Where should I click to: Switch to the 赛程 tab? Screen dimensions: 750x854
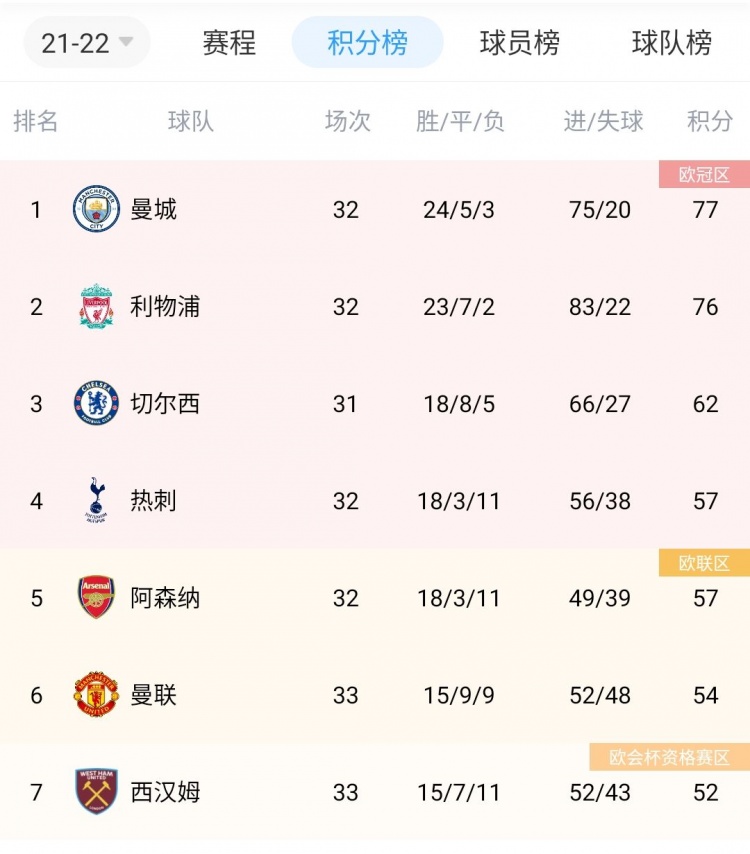tap(229, 44)
